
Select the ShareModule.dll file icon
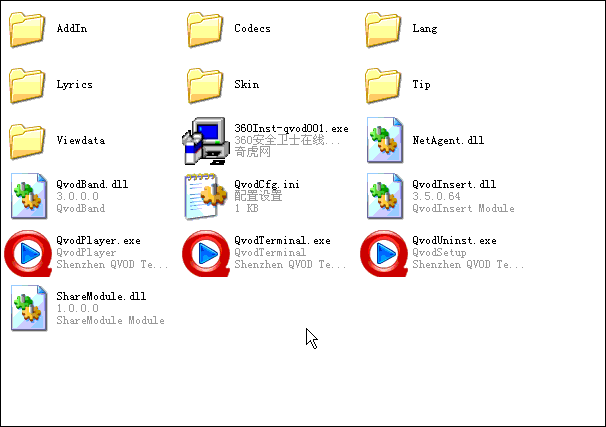pos(29,308)
